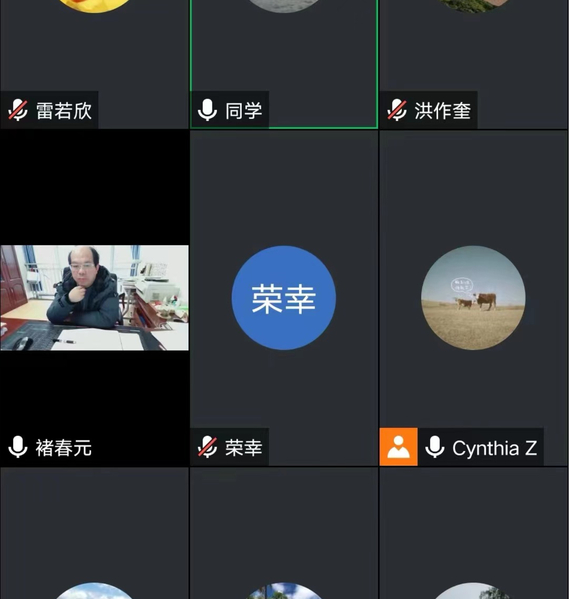The height and width of the screenshot is (599, 569).
Task: Select the 同学 name label
Action: coord(244,111)
